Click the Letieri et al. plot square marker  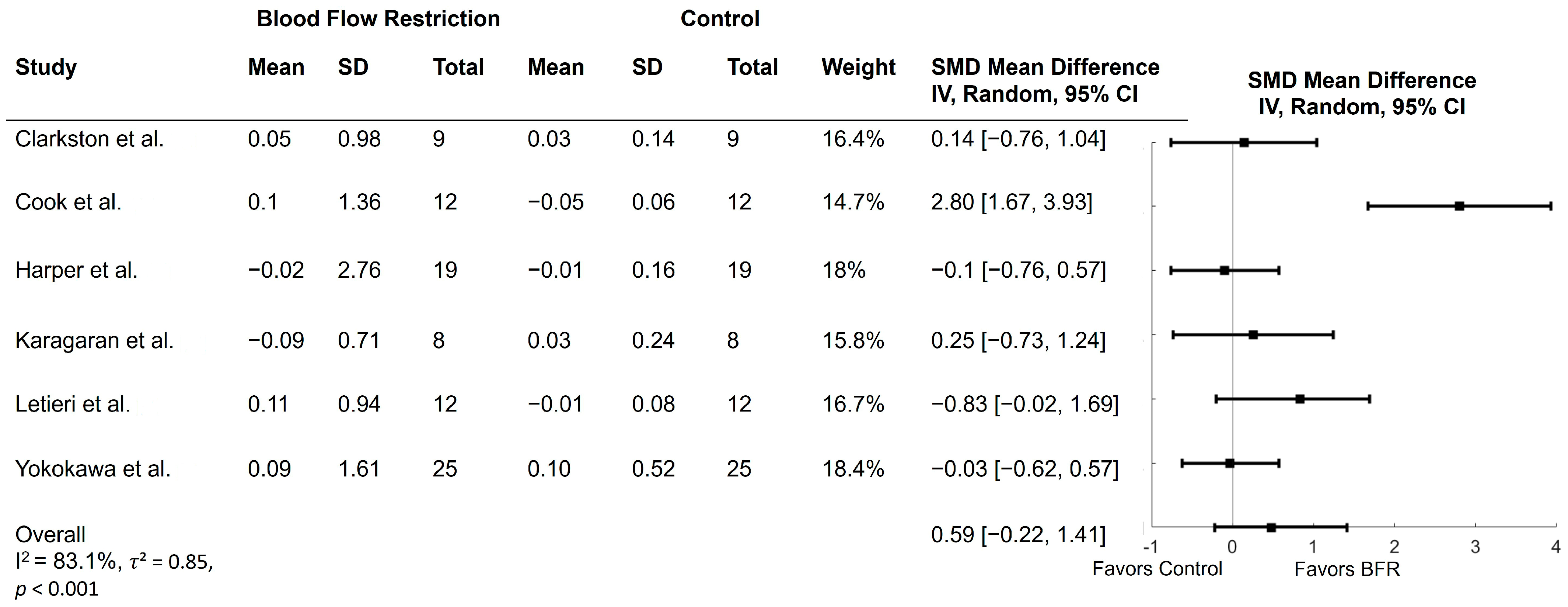click(x=1300, y=399)
